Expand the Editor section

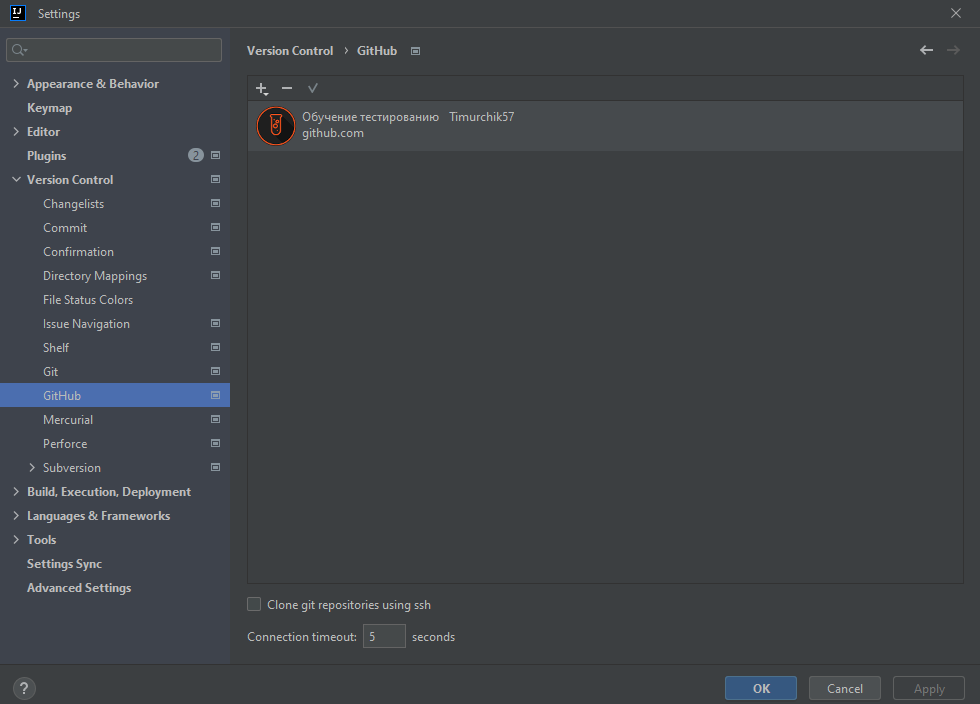(16, 131)
